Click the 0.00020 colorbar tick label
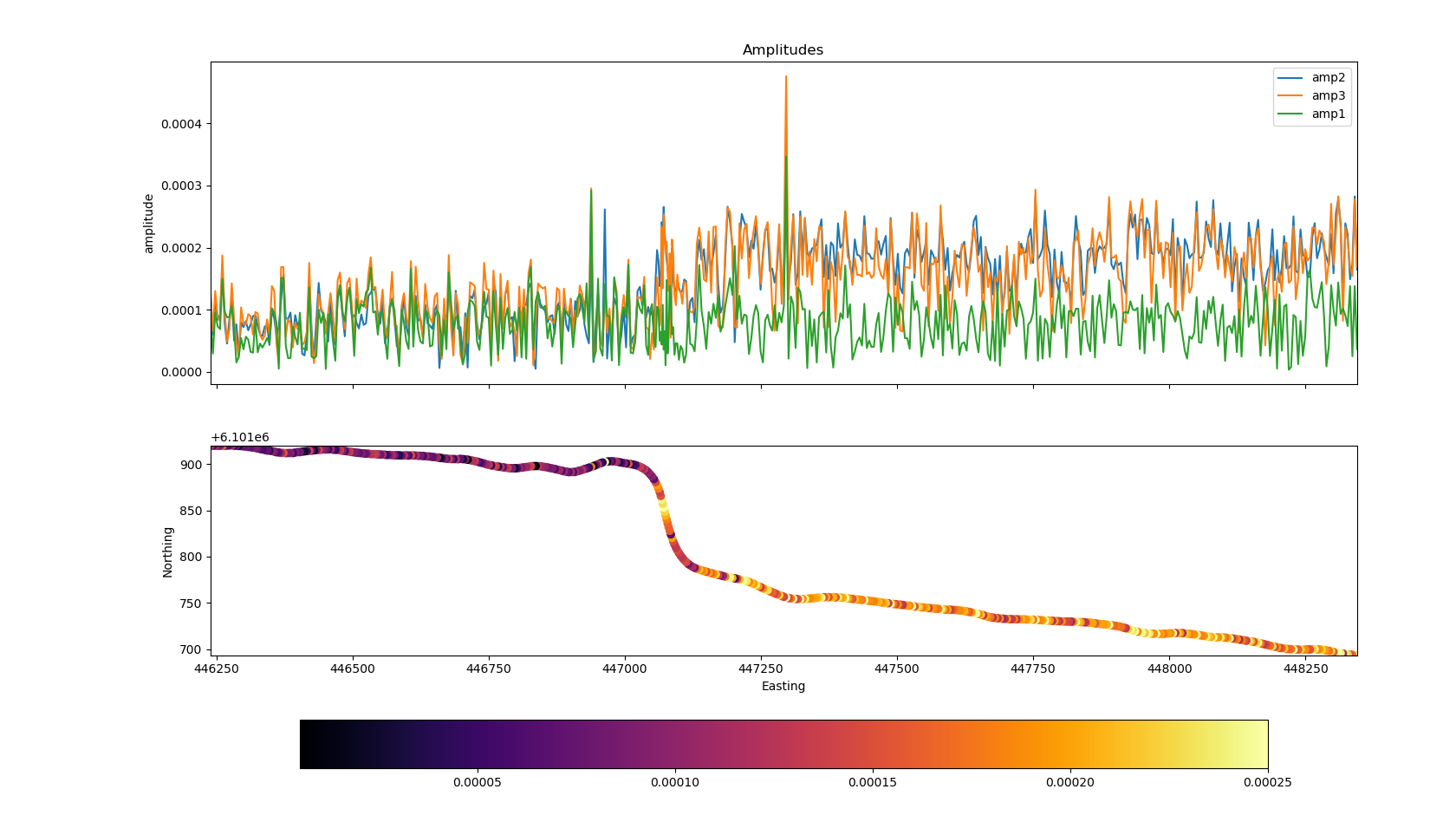The width and height of the screenshot is (1456, 835). (x=1070, y=783)
